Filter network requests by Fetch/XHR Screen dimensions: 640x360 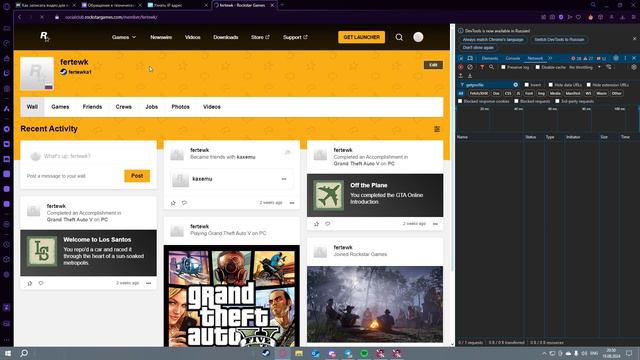point(479,93)
